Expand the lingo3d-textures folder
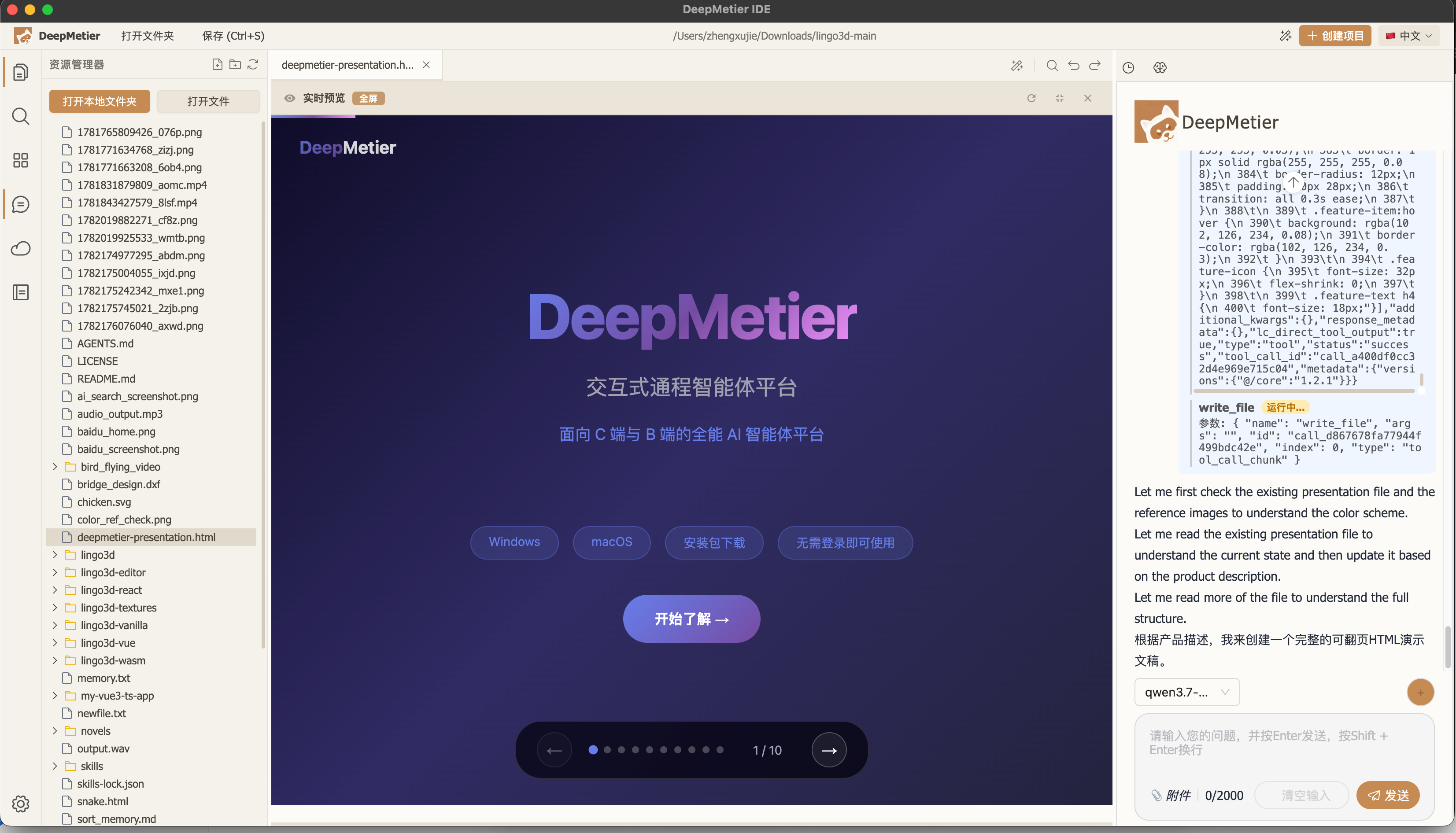 pos(55,608)
